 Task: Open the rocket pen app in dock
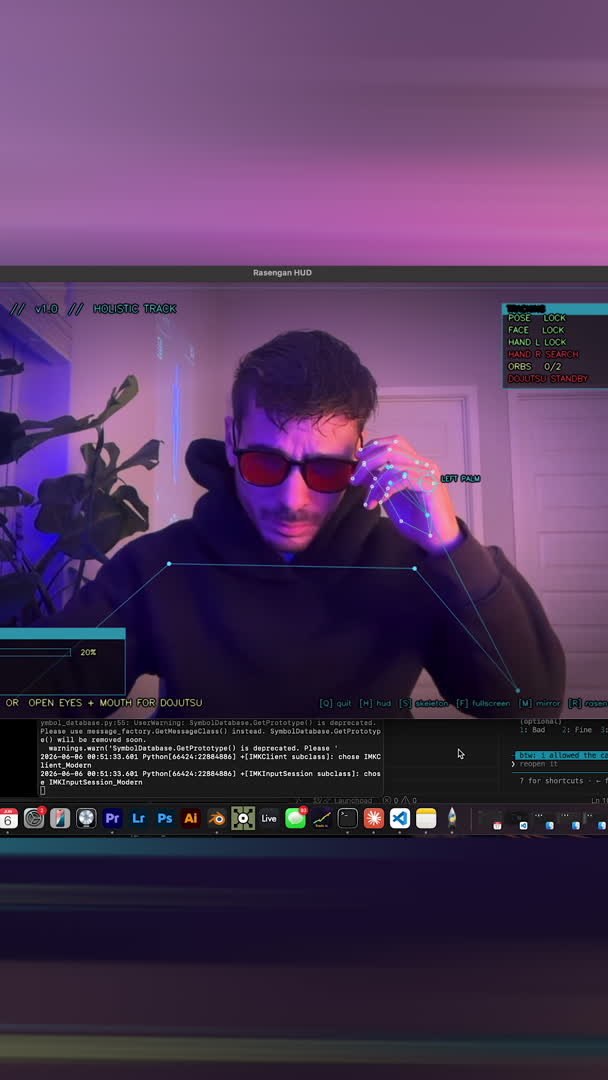click(452, 818)
